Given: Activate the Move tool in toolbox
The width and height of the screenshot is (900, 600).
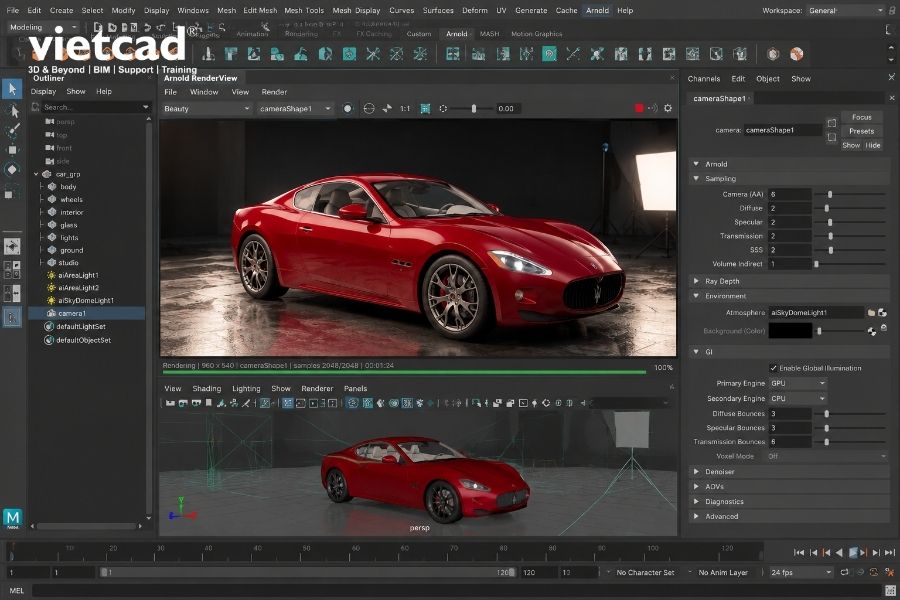Looking at the screenshot, I should coord(12,150).
